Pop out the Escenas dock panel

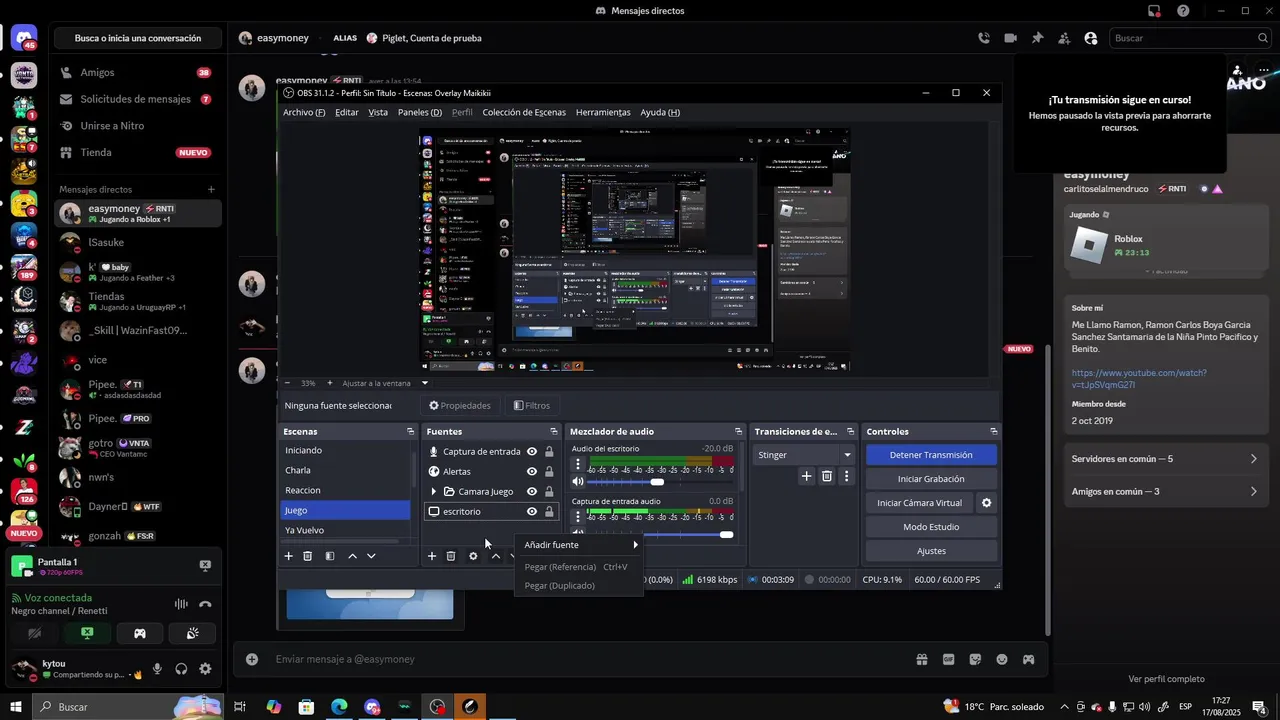(x=410, y=431)
